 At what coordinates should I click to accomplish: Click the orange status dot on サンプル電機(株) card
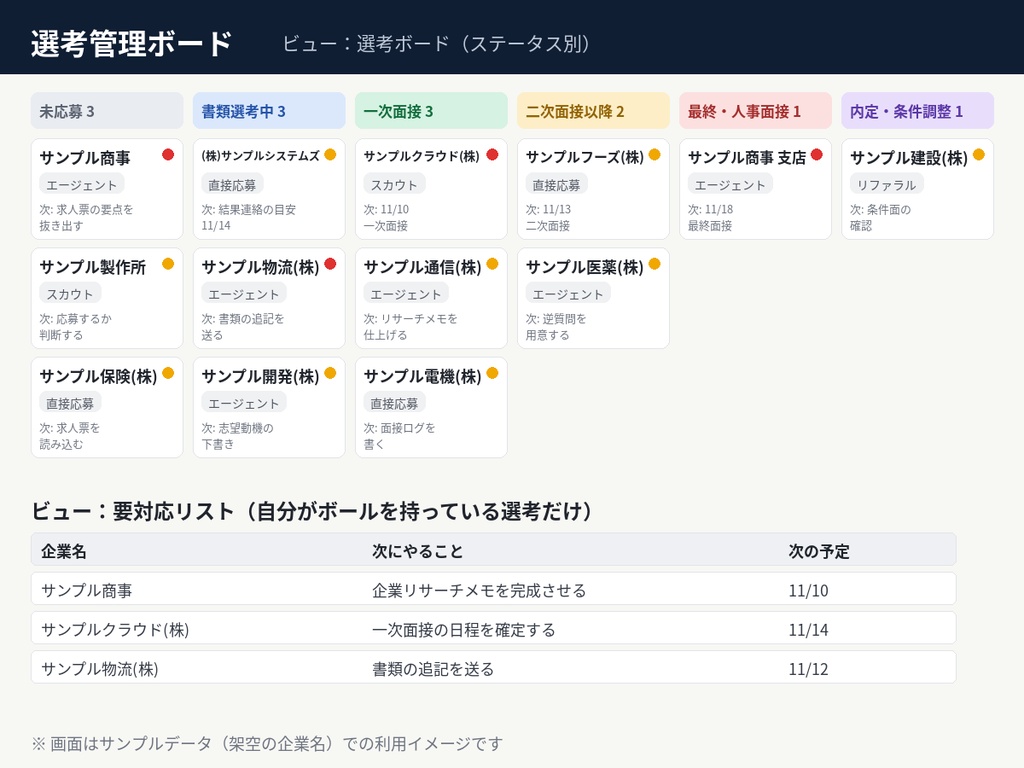tap(492, 373)
